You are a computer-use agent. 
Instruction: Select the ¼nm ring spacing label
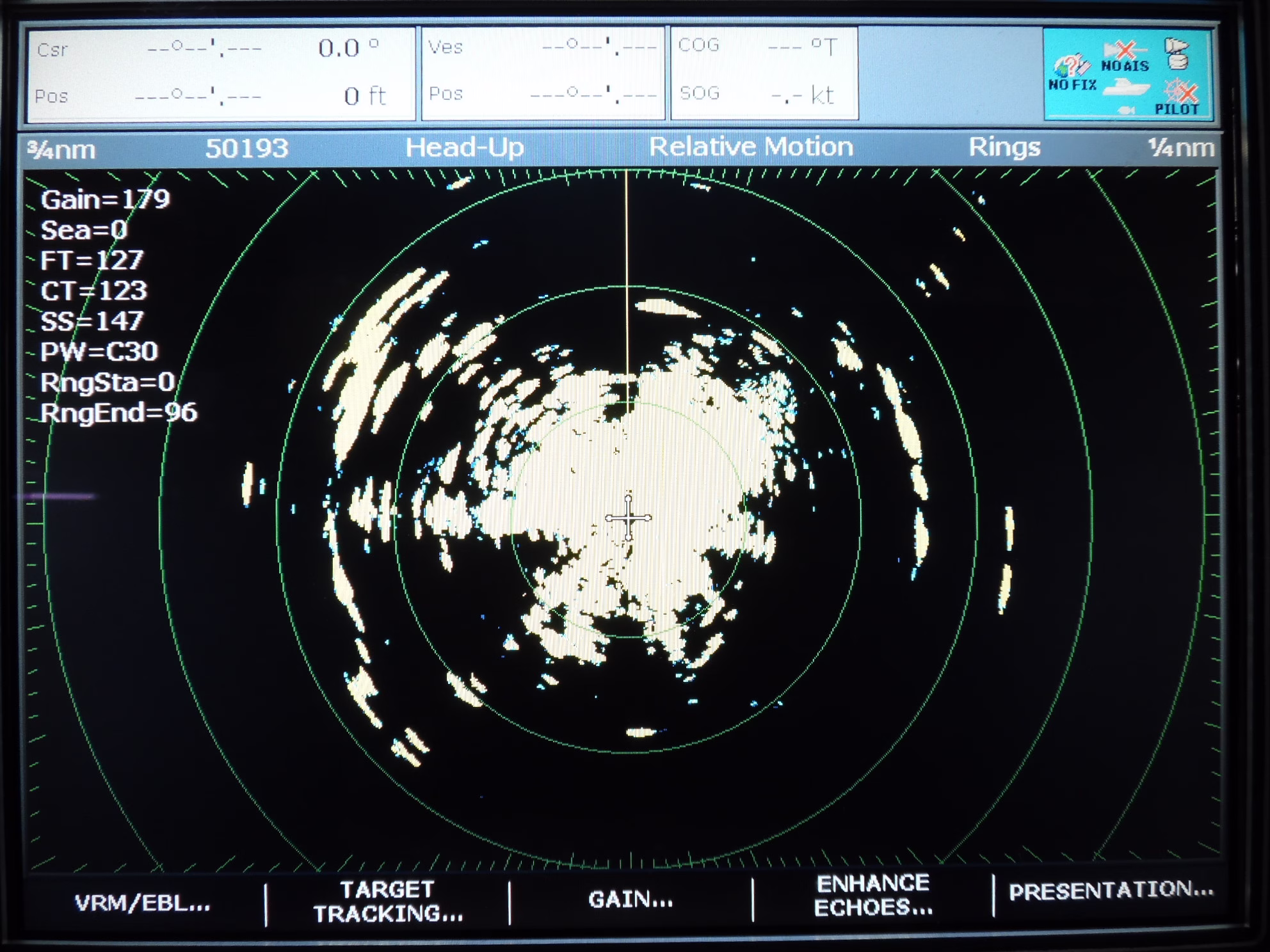[x=1180, y=147]
